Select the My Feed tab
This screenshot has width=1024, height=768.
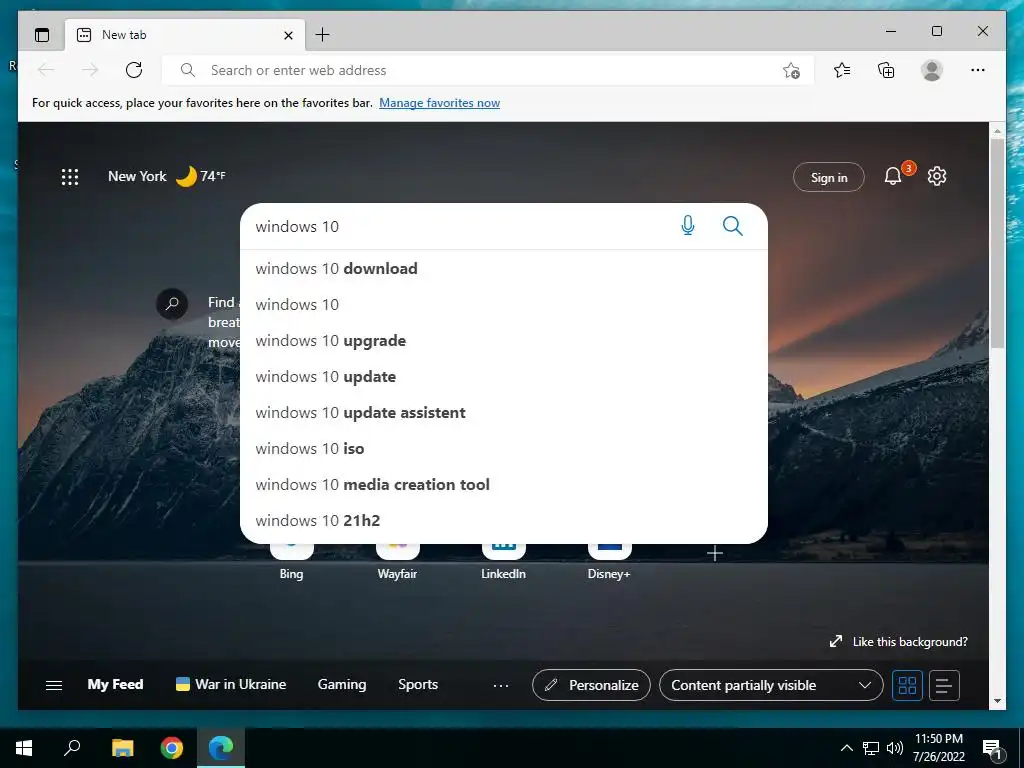(x=115, y=684)
